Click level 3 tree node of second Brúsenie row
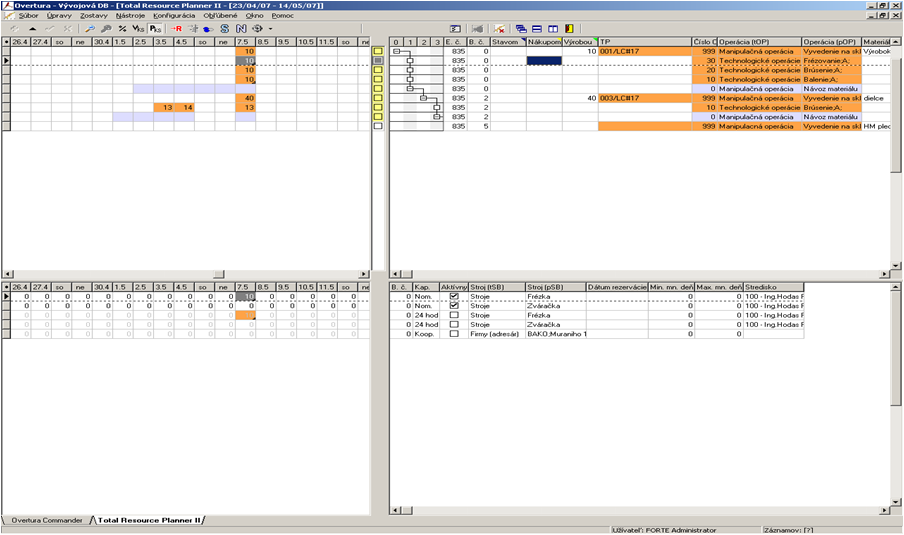Screen dimensions: 904x535 (x=436, y=107)
